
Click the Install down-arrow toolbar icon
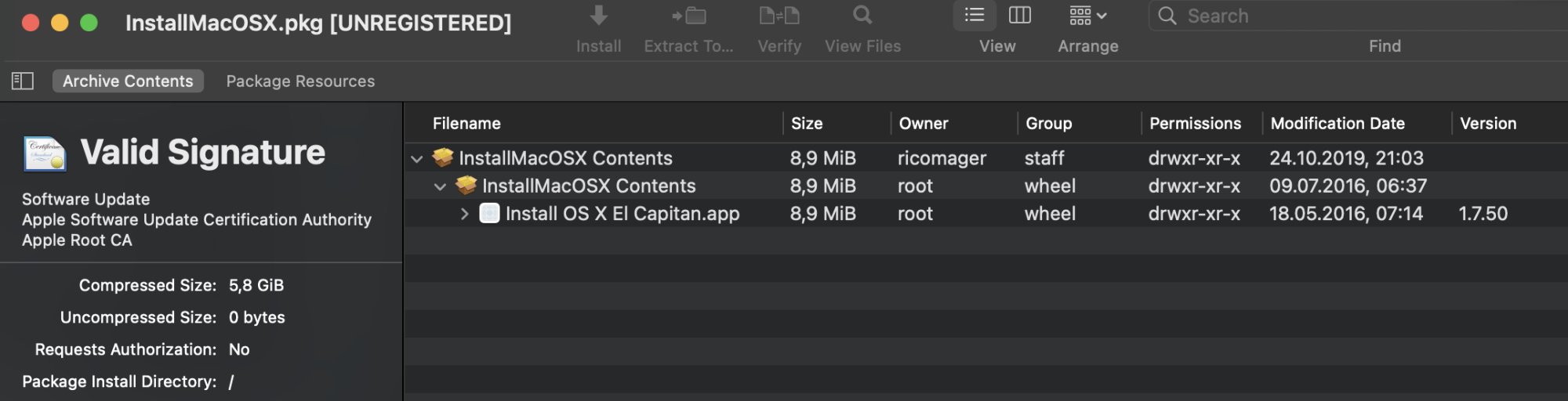[598, 16]
